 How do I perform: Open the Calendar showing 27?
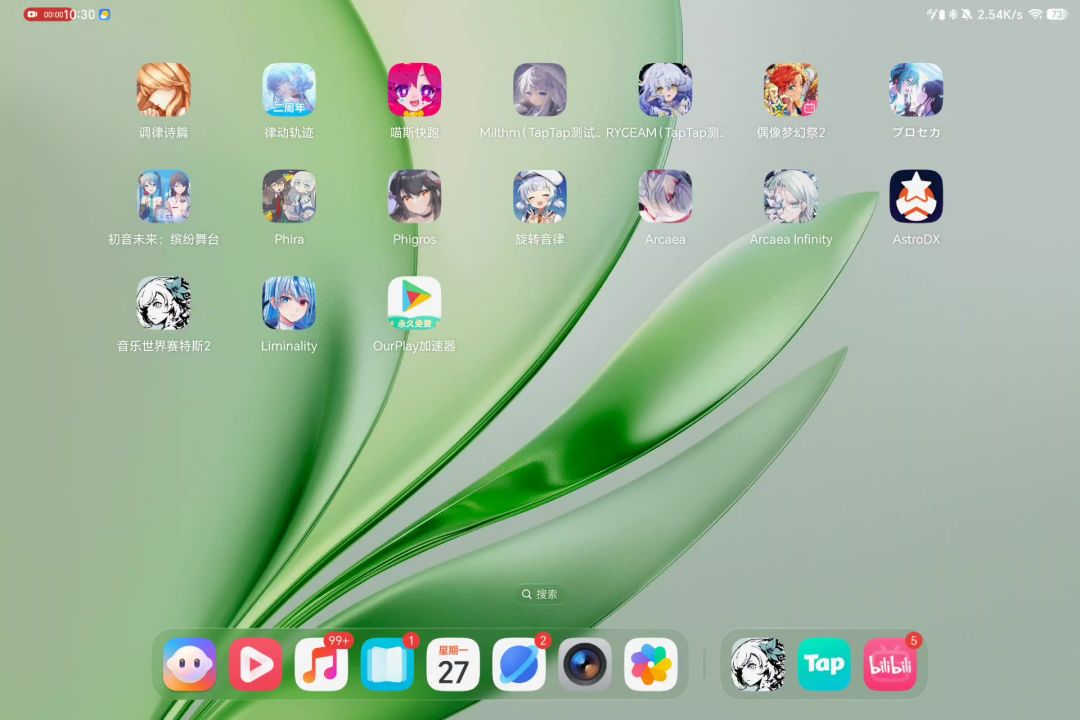pos(453,664)
